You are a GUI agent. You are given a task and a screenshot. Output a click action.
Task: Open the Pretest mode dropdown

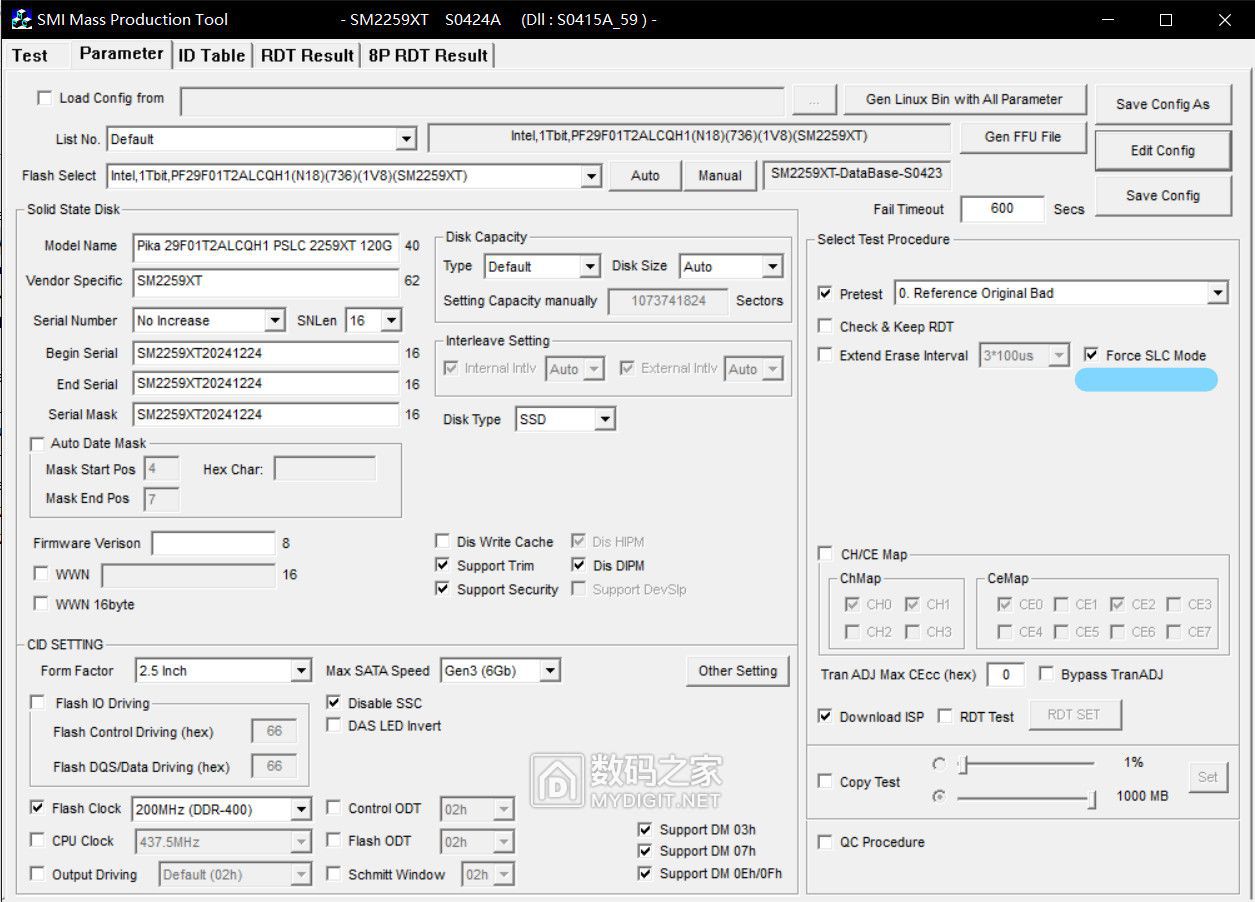tap(1217, 294)
